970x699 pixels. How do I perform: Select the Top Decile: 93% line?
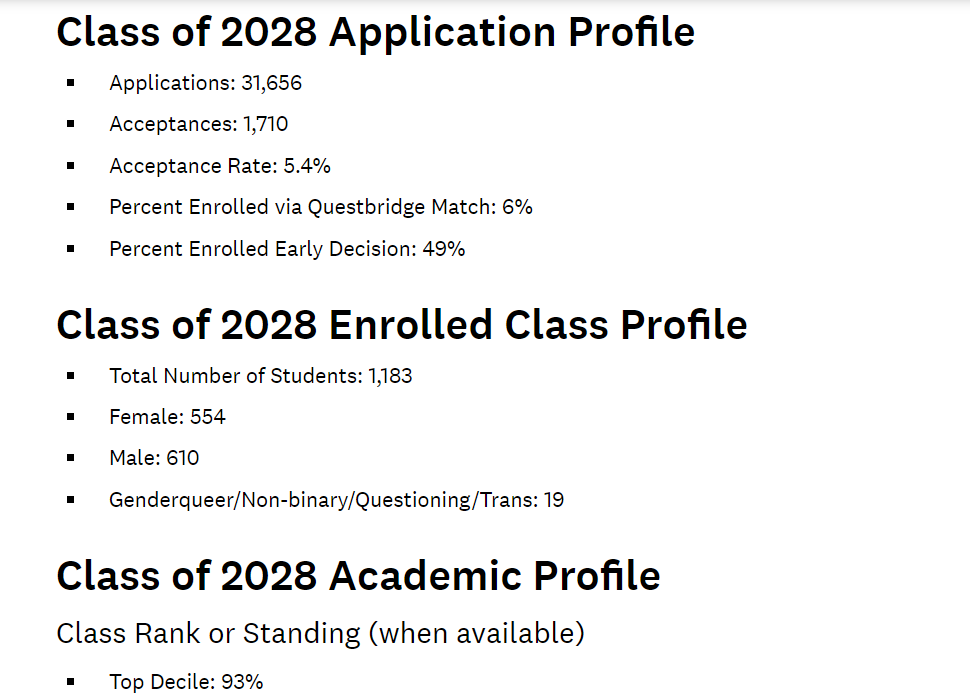[x=186, y=682]
